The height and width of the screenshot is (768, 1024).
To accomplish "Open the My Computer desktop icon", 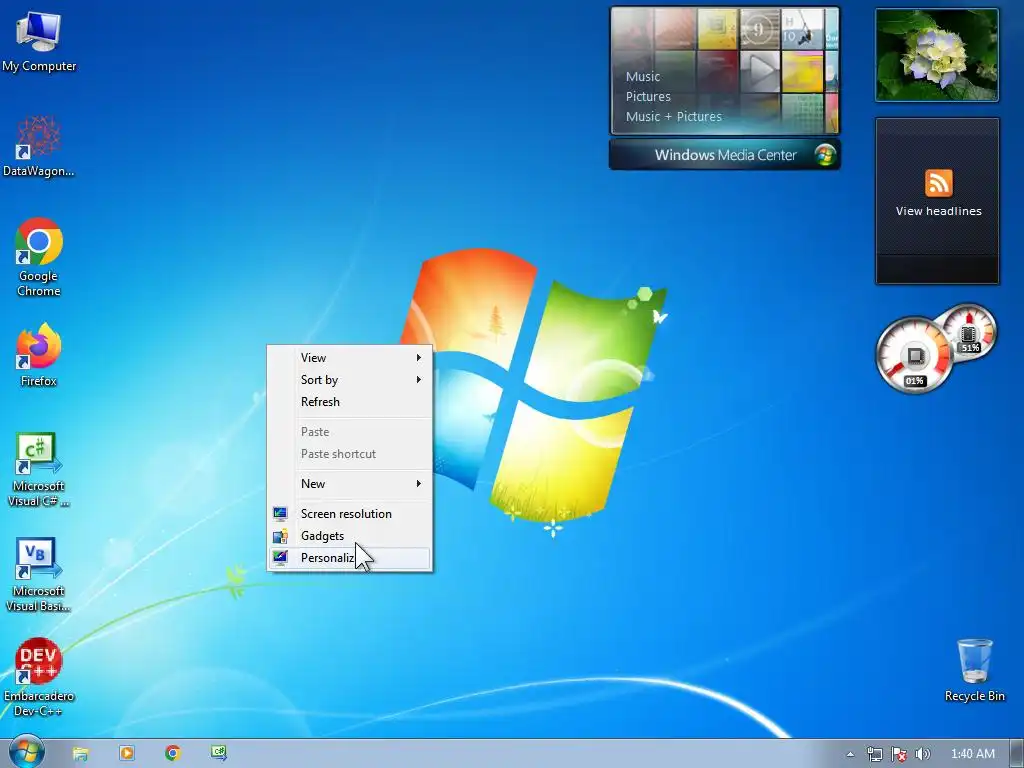I will click(x=39, y=42).
